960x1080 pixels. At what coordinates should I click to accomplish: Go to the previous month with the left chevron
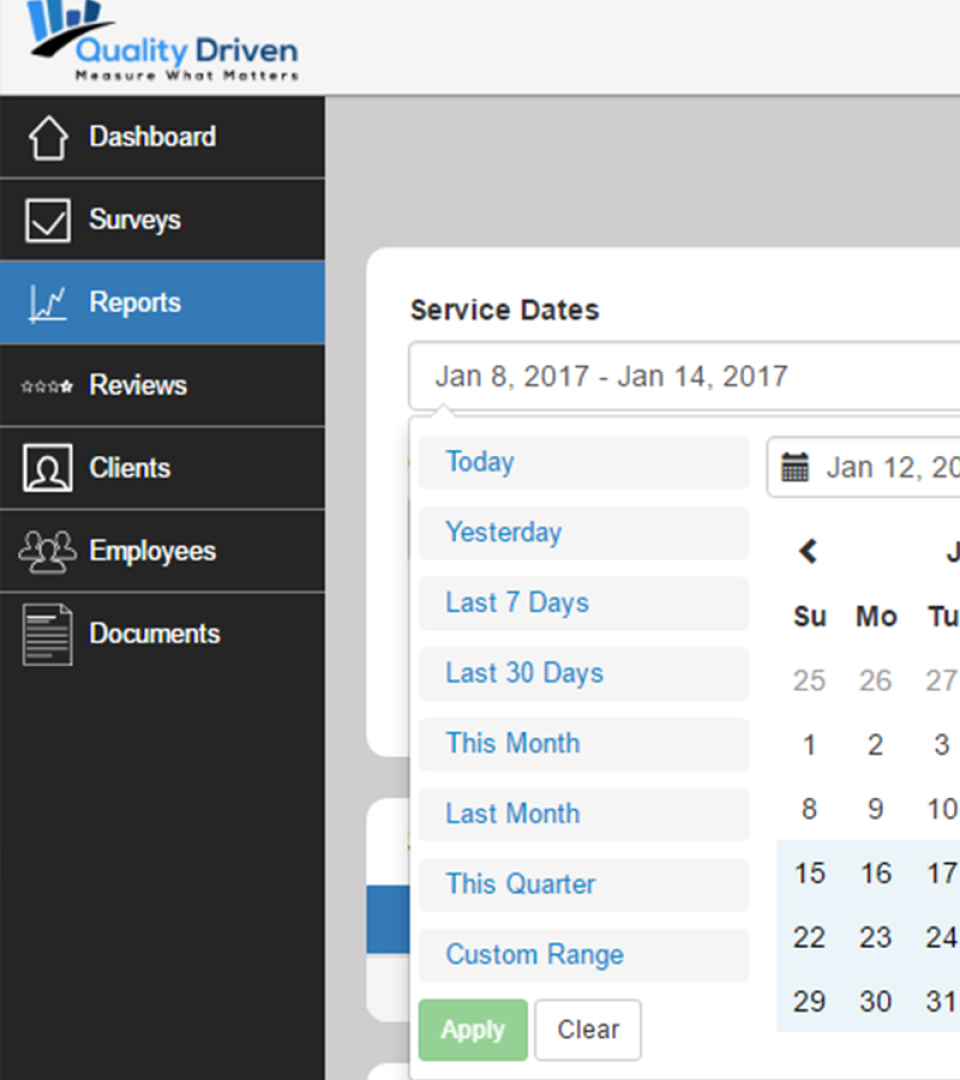point(808,551)
